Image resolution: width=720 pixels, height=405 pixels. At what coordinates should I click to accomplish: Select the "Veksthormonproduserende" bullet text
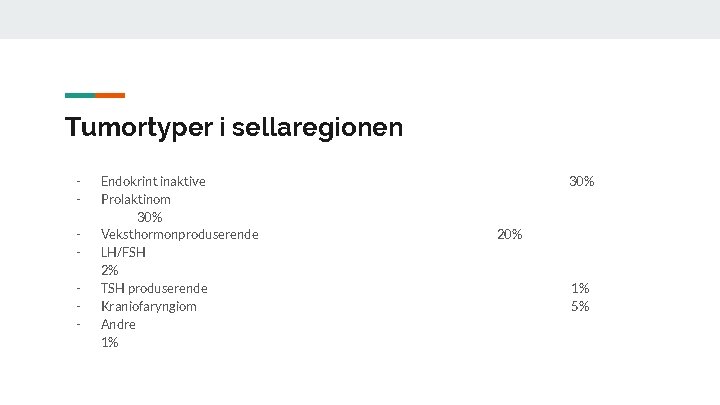point(179,235)
